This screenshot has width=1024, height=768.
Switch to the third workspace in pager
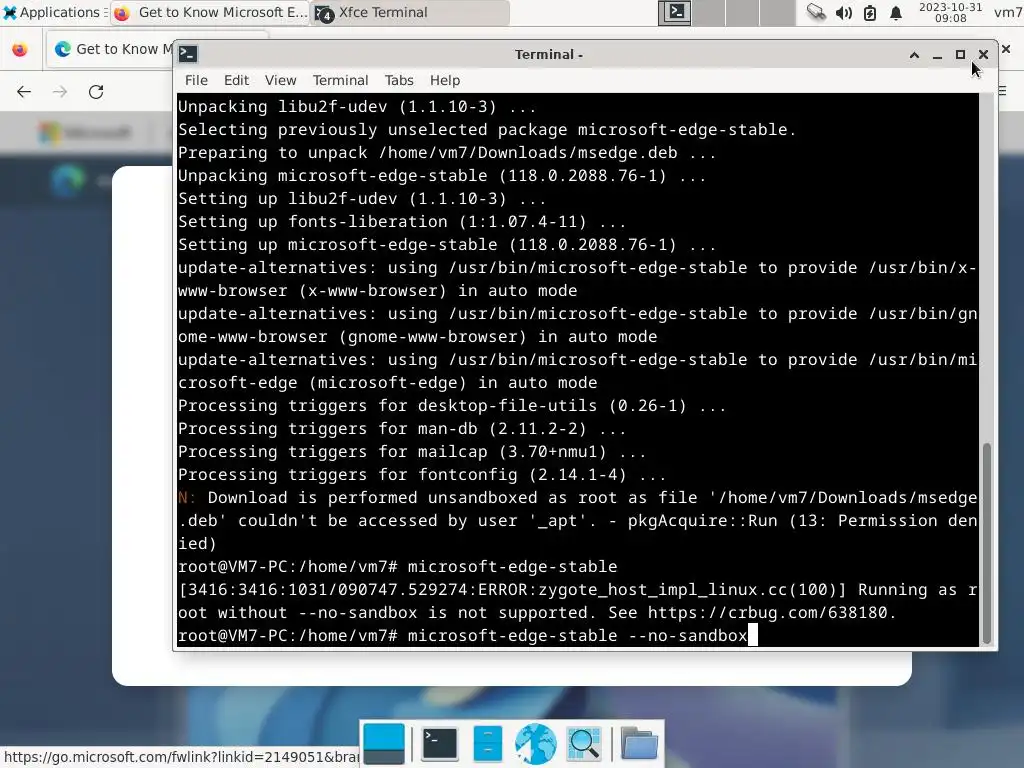click(x=743, y=12)
